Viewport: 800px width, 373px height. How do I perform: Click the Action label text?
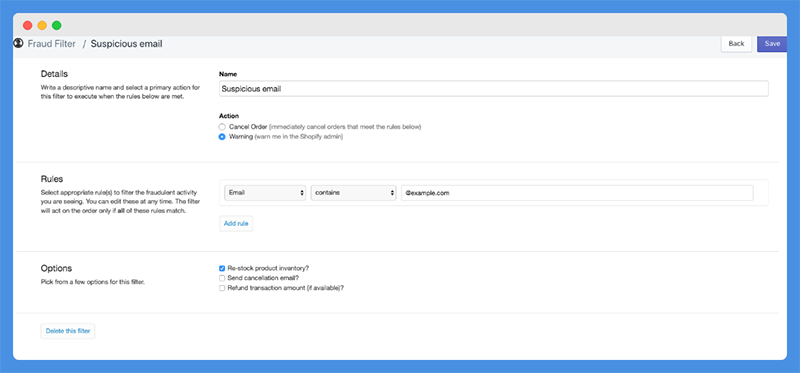tap(229, 116)
